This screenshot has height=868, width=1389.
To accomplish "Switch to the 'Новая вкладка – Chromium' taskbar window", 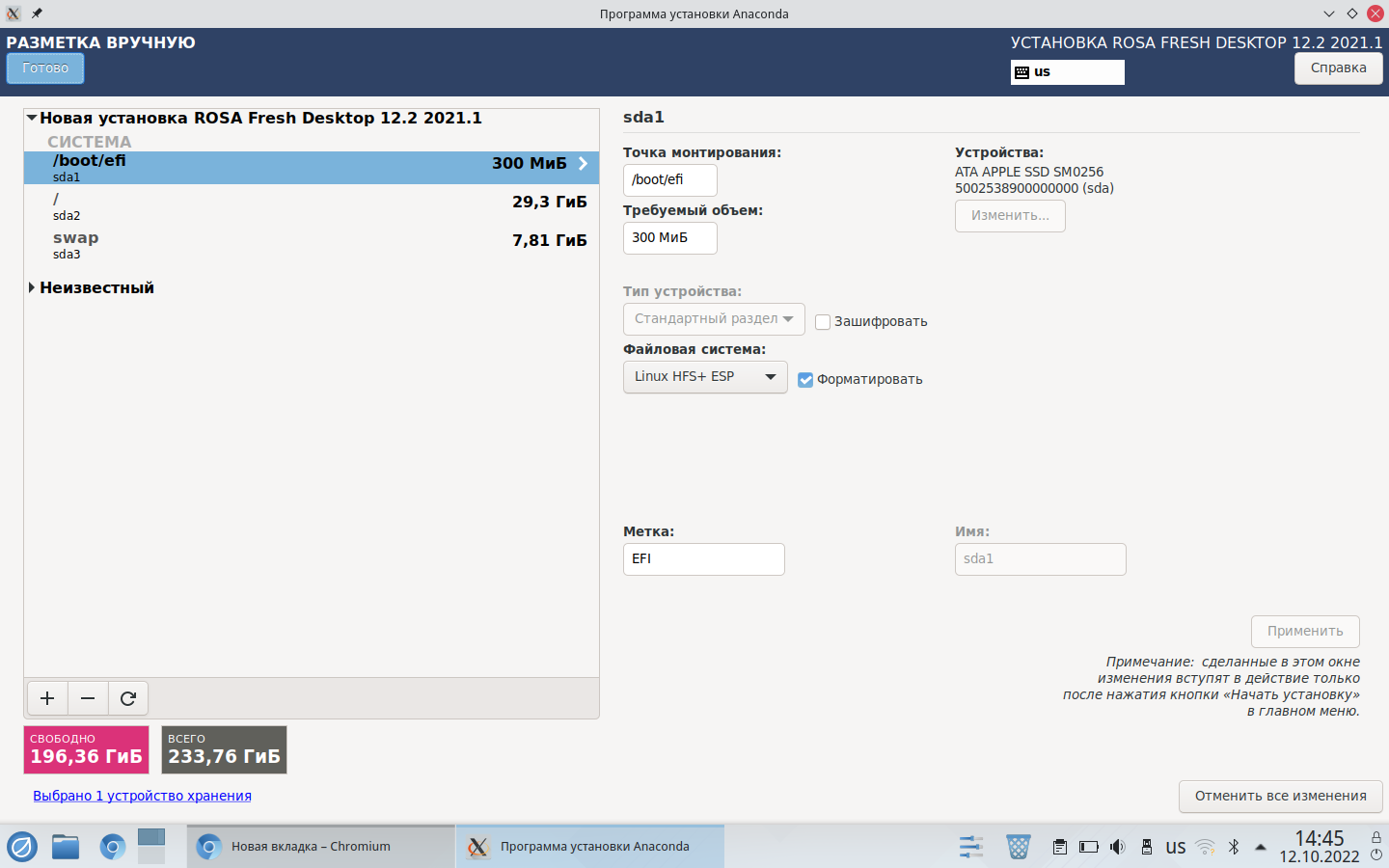I will tap(321, 846).
